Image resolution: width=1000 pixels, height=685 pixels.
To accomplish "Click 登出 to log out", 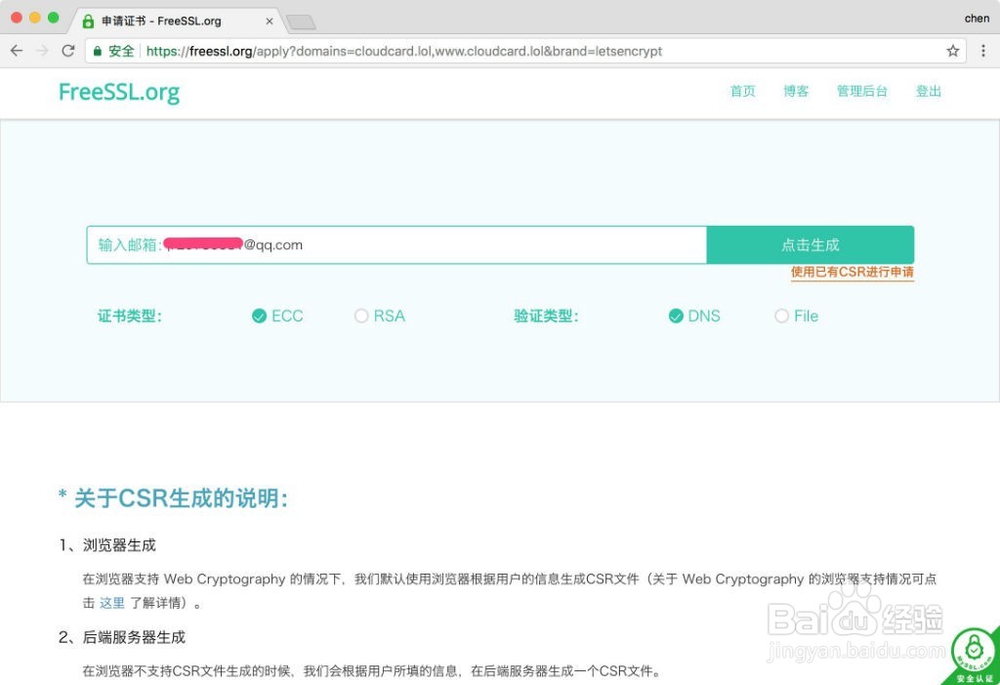I will [x=929, y=91].
